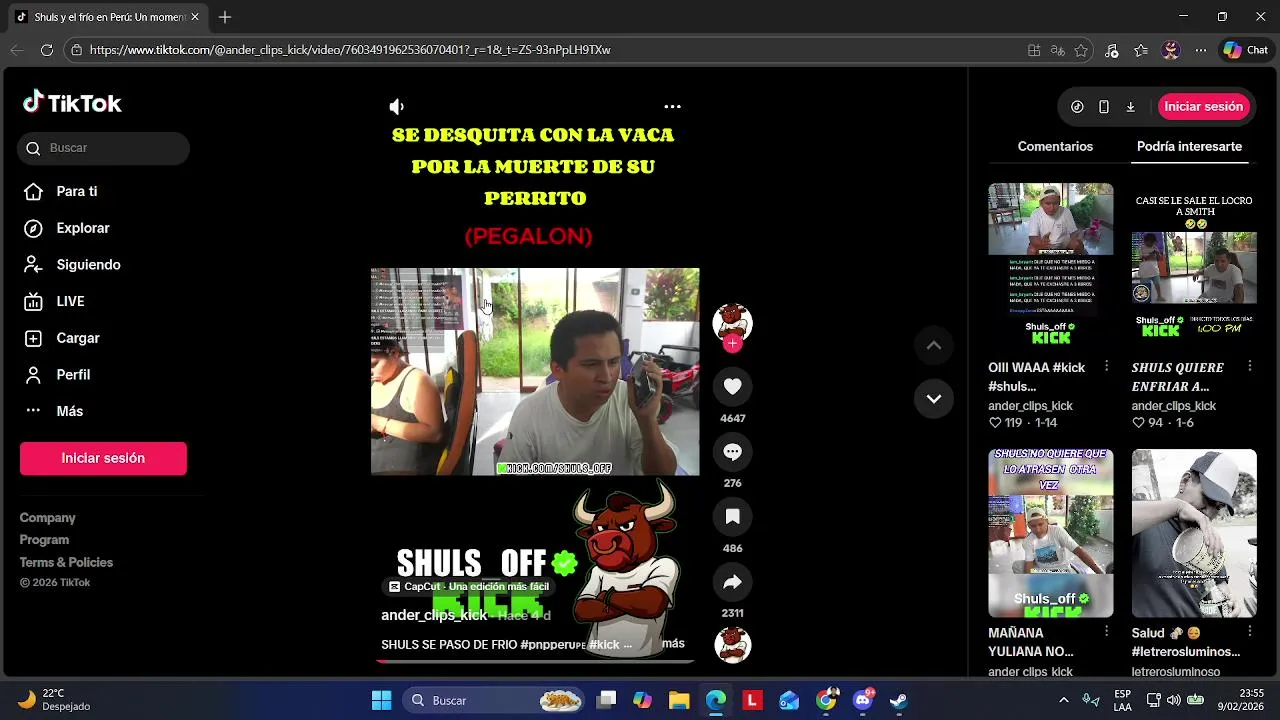Click ander_clips_kick username under video
Image resolution: width=1280 pixels, height=720 pixels.
tap(434, 615)
